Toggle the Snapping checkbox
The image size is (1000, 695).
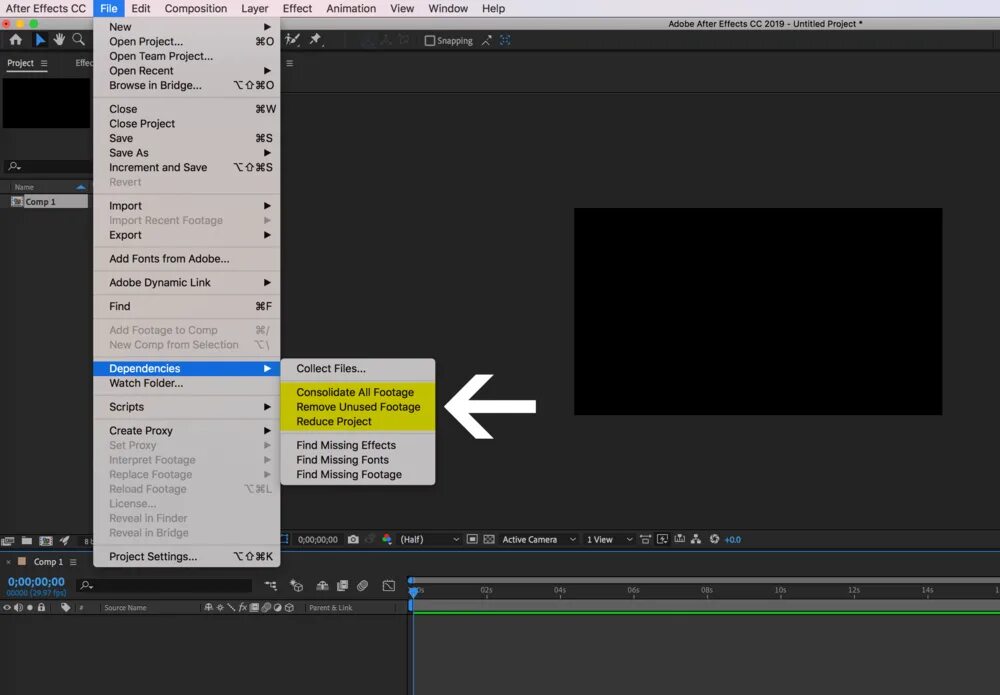(x=430, y=41)
